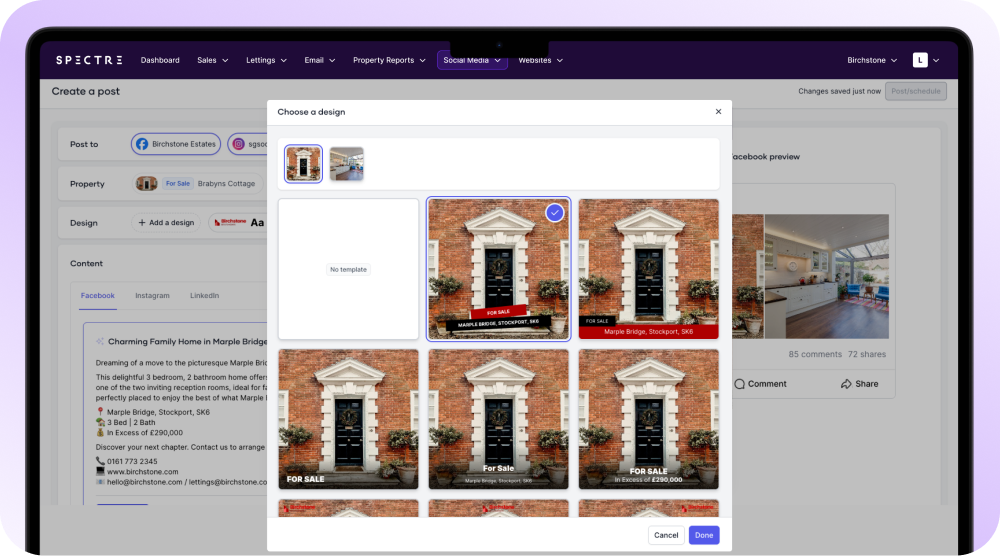Click the Add a design button
Image resolution: width=1000 pixels, height=556 pixels.
coord(166,223)
